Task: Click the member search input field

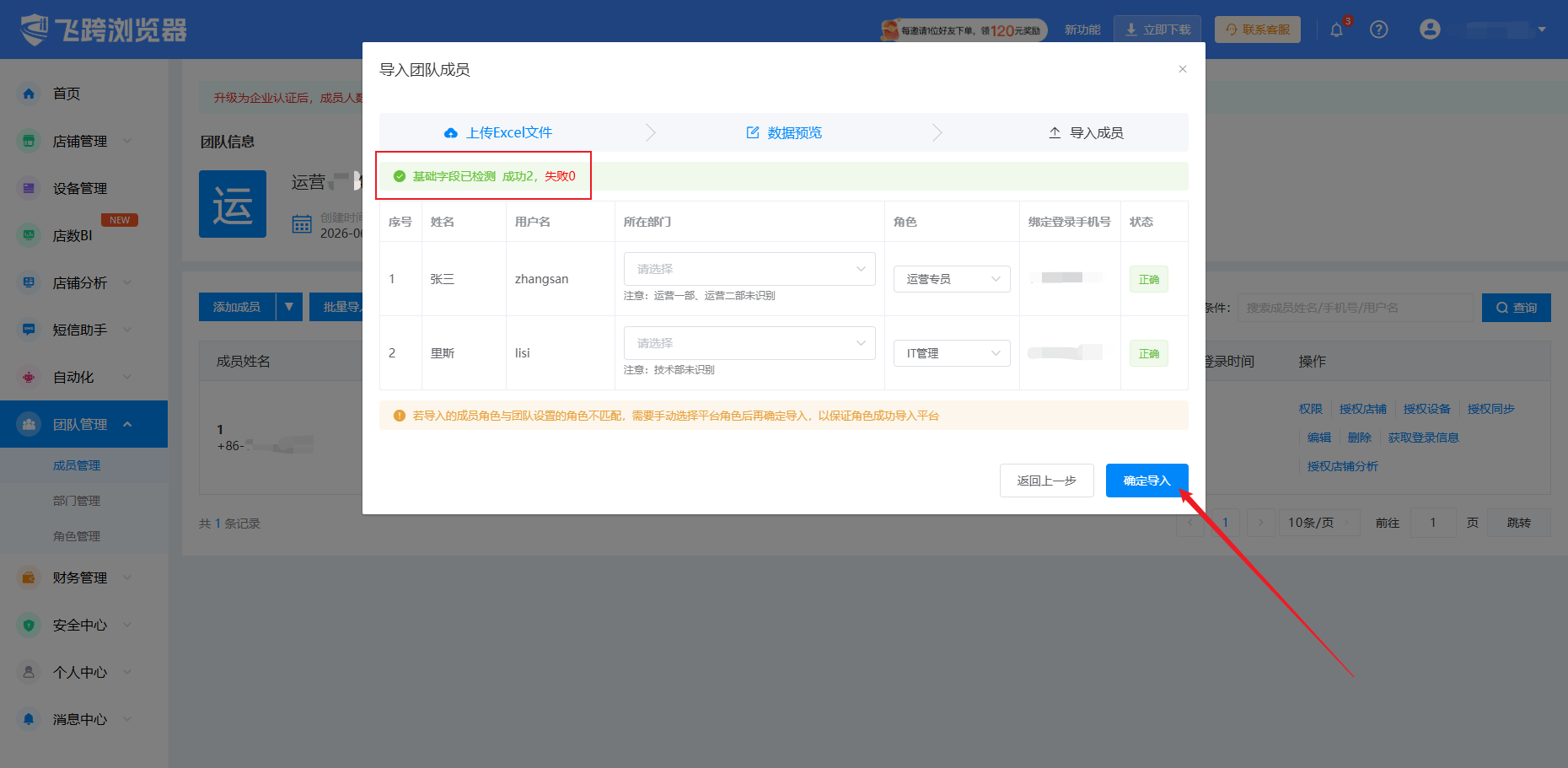Action: point(1355,308)
